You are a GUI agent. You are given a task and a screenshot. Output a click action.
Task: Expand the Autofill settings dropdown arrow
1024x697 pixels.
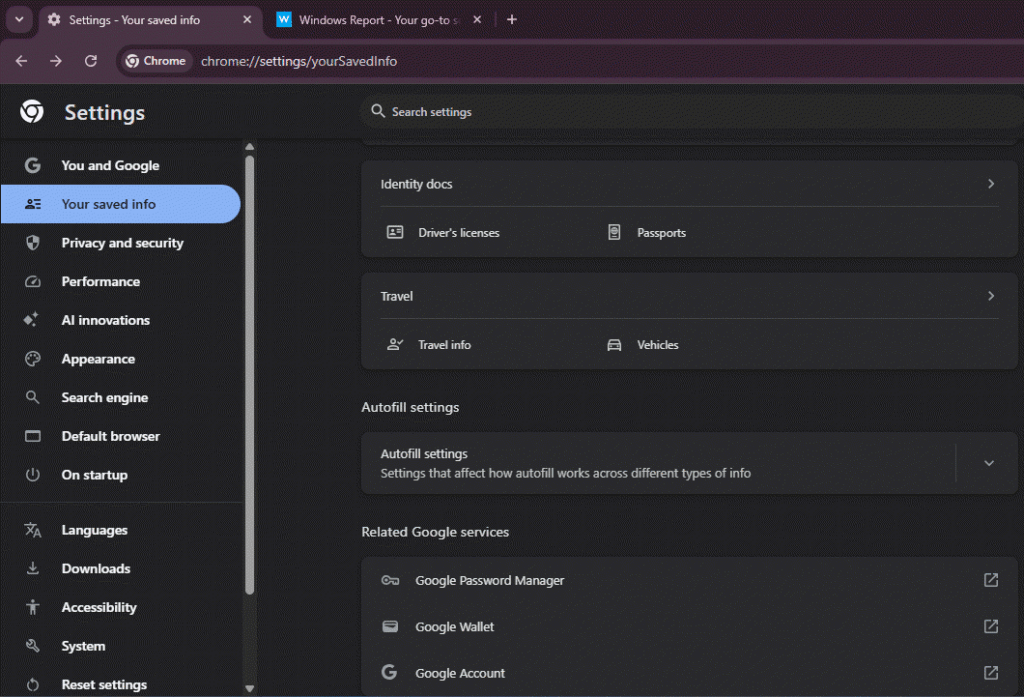point(989,463)
